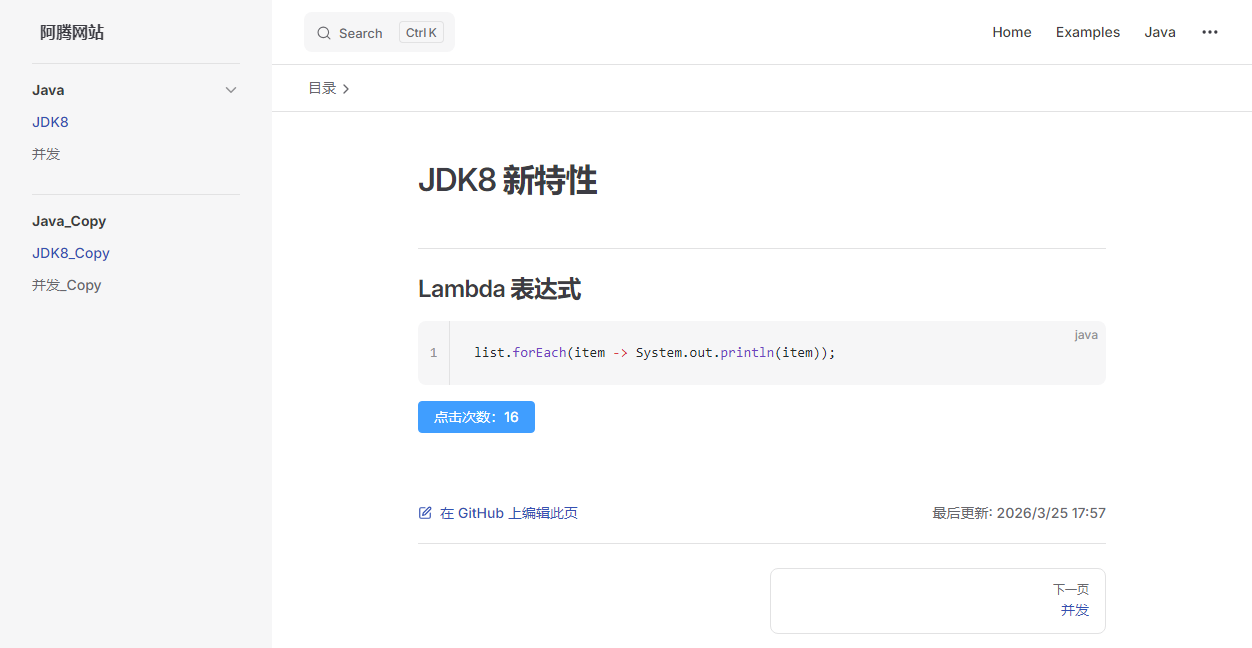Screen dimensions: 1252x648
Task: Open 并发_Copy sidebar page
Action: tap(67, 285)
